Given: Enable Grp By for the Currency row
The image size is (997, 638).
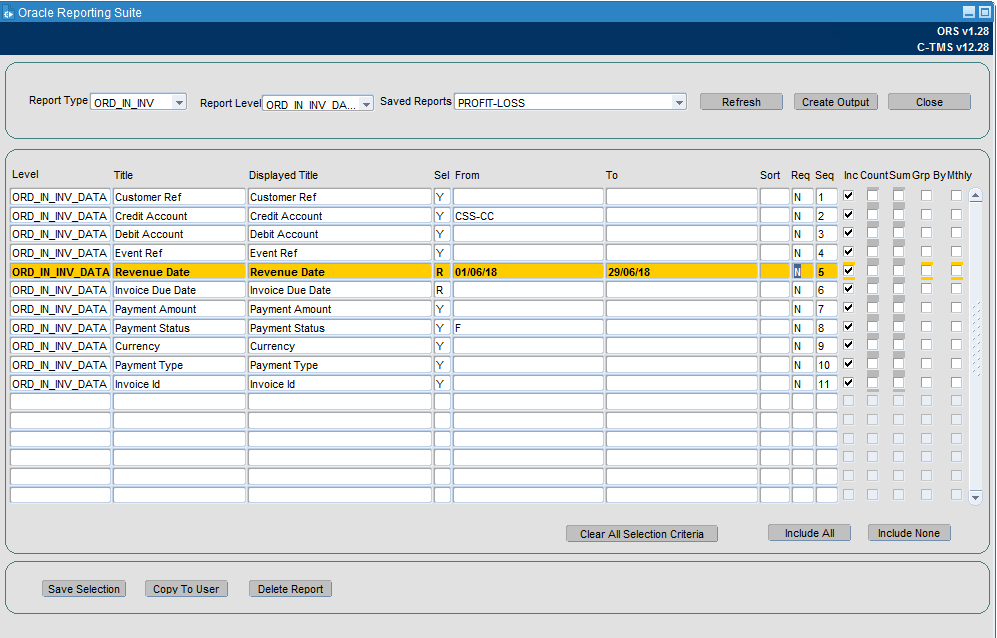Looking at the screenshot, I should (x=926, y=345).
